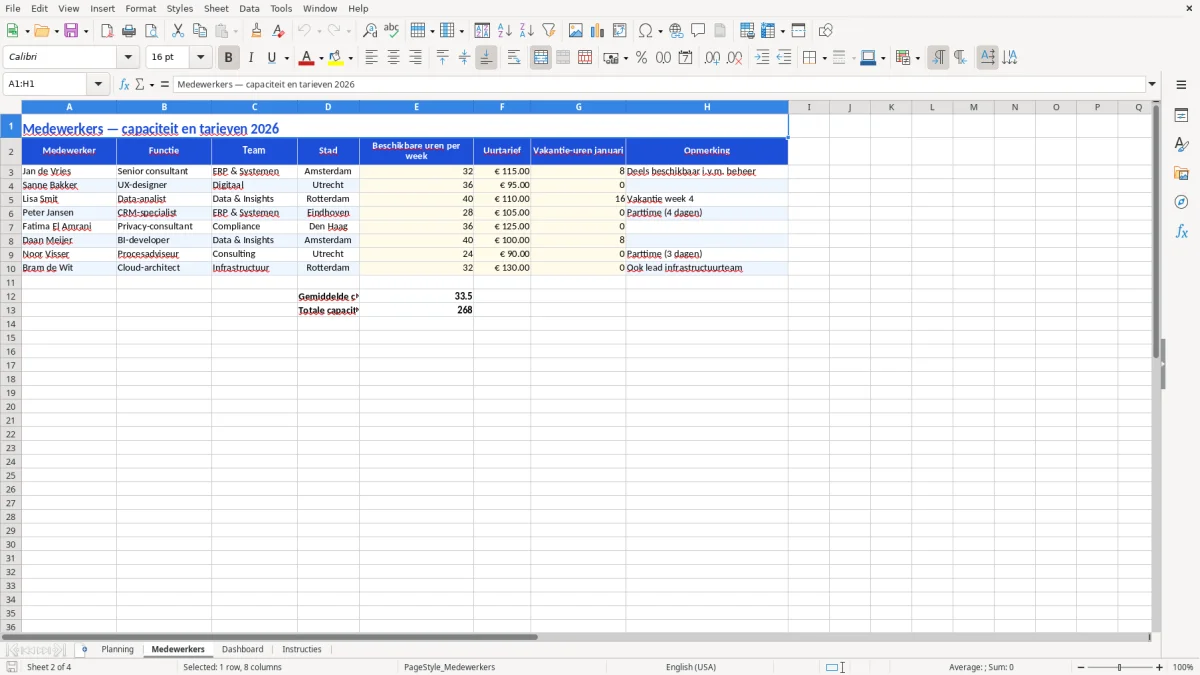Insert Chart icon in toolbar
Viewport: 1200px width, 675px height.
[598, 31]
